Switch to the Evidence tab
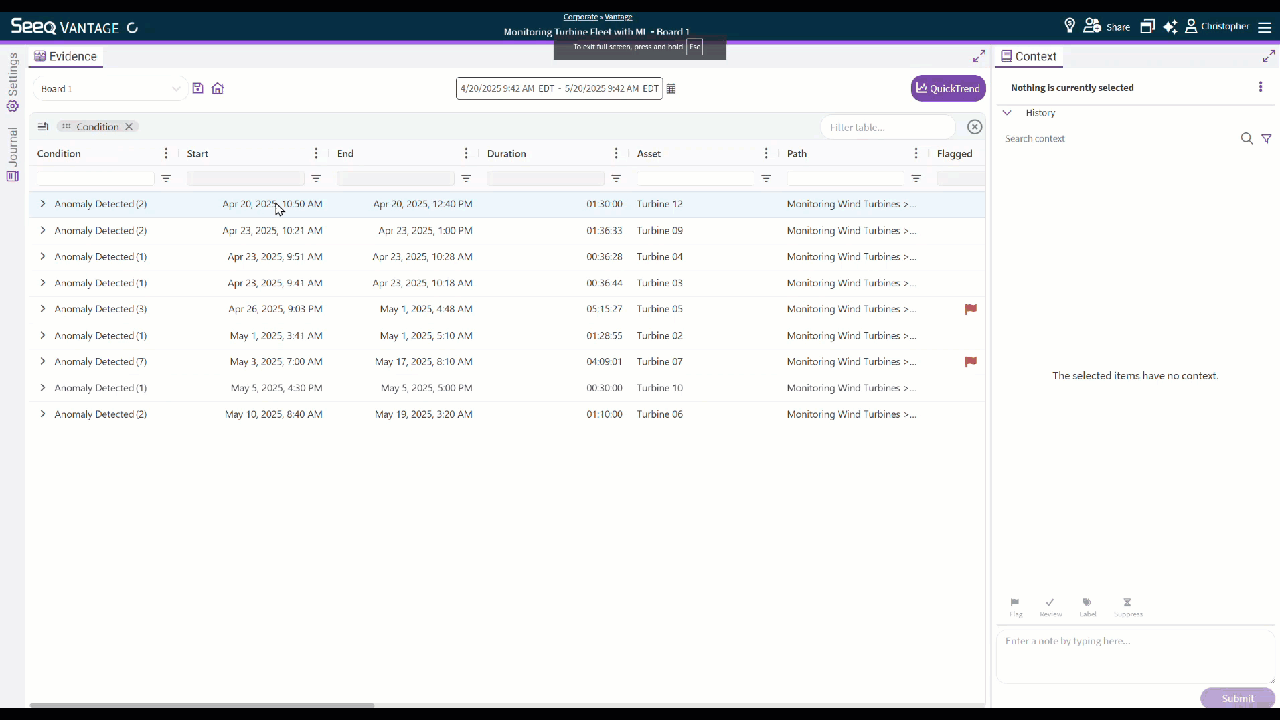 [66, 57]
